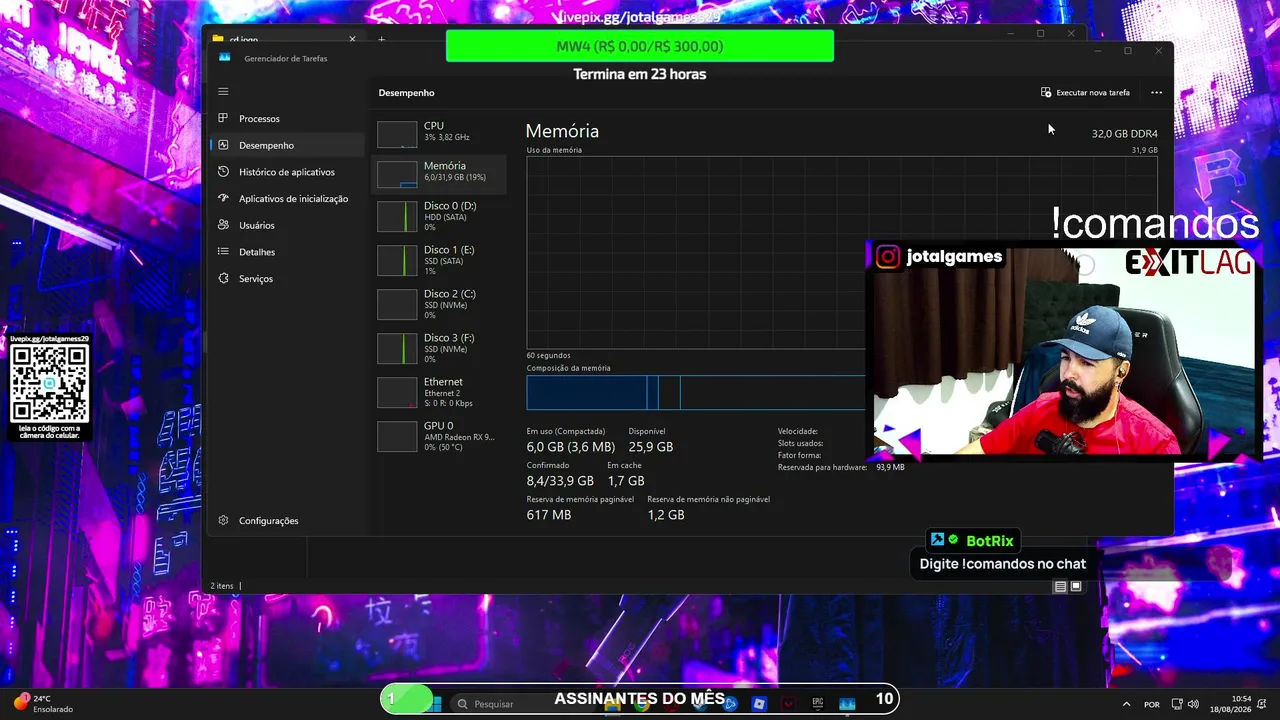Click the "25,9 GB" available value
The image size is (1280, 720).
[651, 447]
